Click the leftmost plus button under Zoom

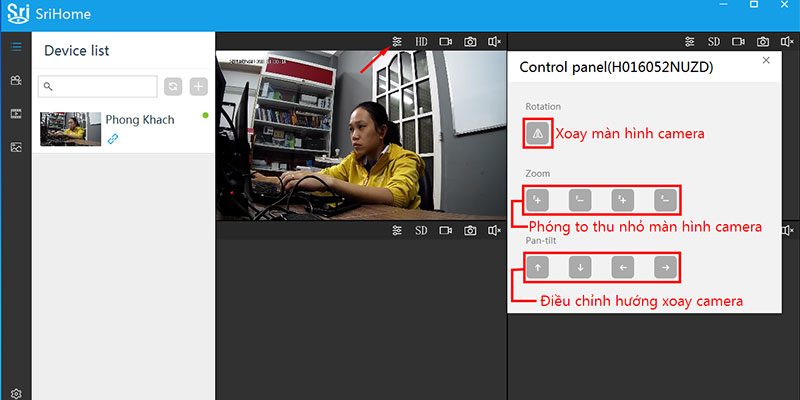(538, 200)
